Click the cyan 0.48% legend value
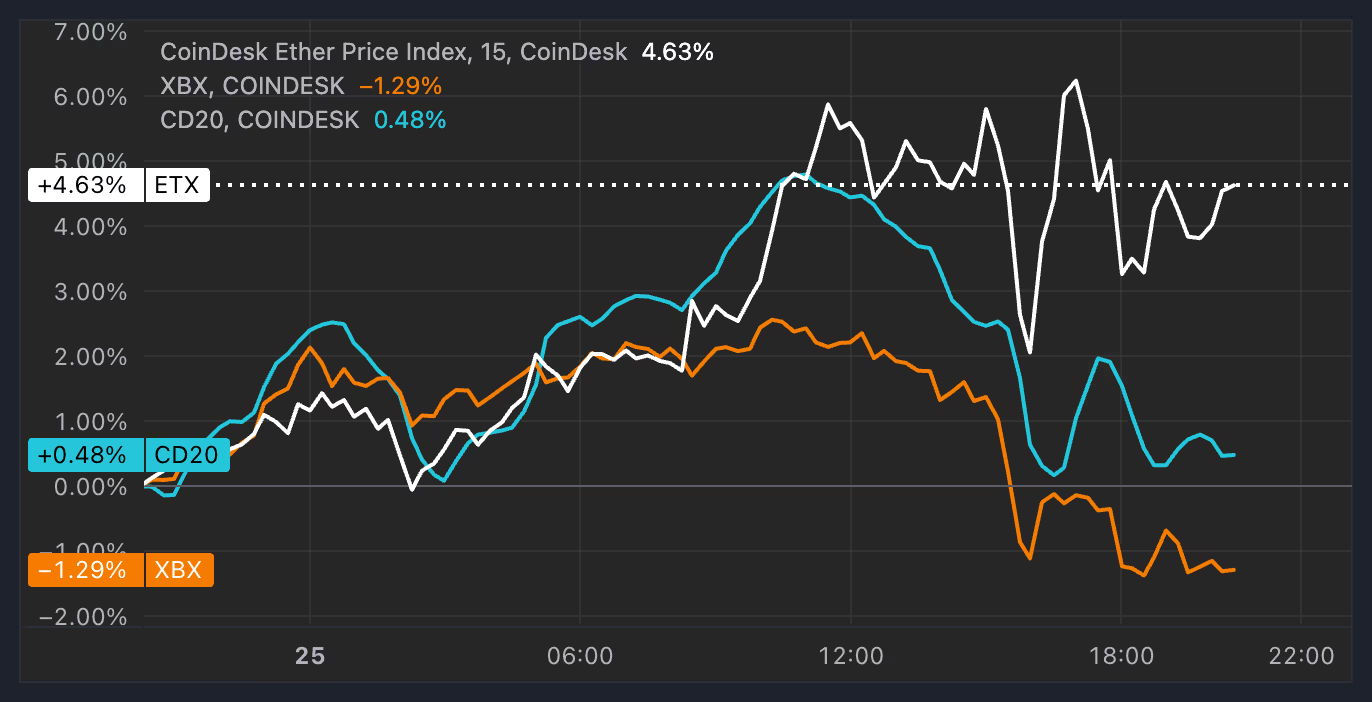Image resolution: width=1372 pixels, height=702 pixels. point(410,120)
